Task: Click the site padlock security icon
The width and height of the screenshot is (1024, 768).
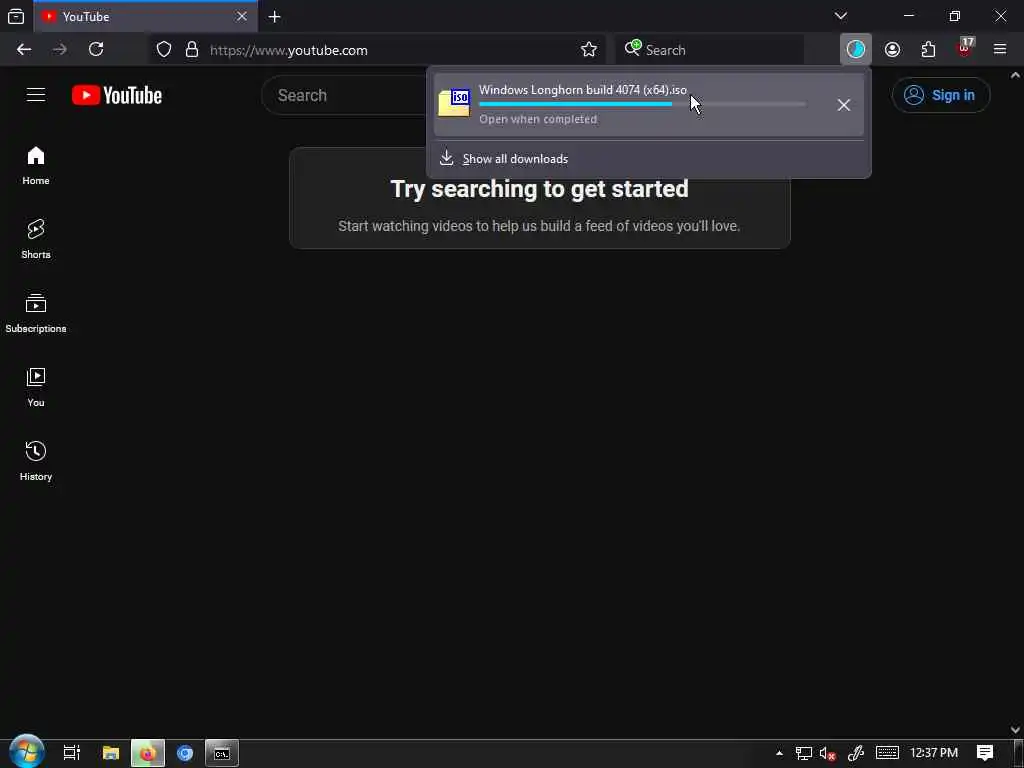Action: pyautogui.click(x=191, y=50)
